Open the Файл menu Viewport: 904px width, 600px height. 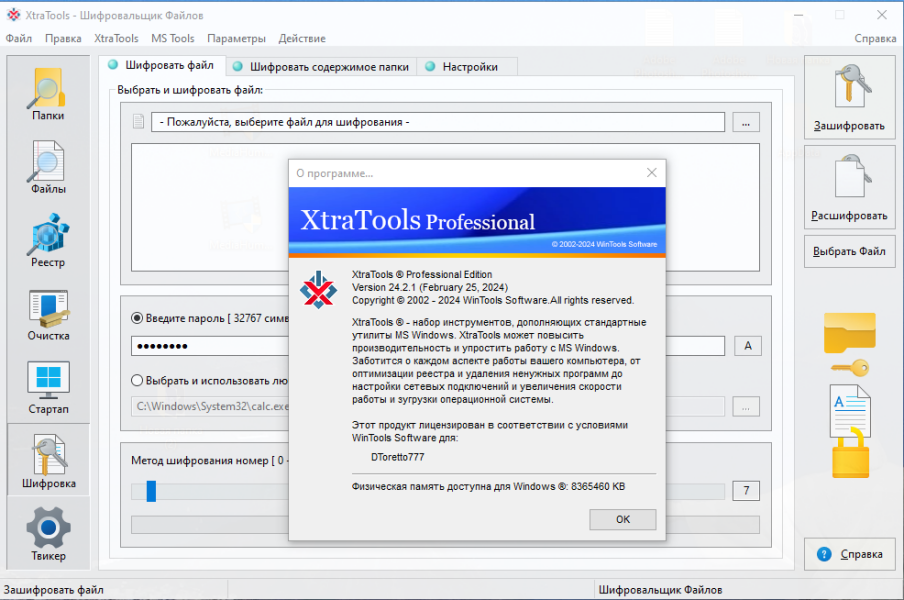pos(19,39)
